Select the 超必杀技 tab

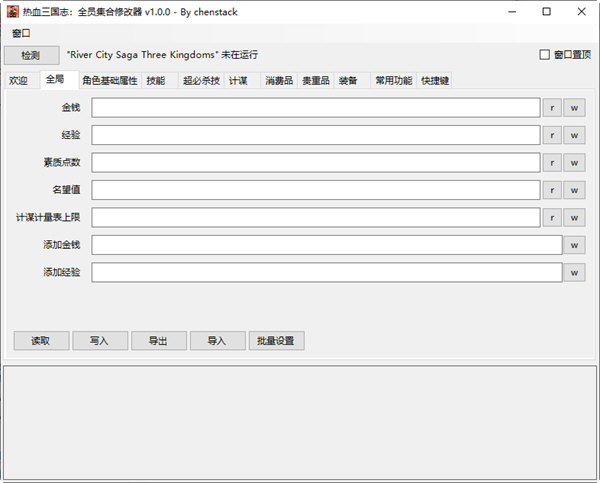tap(201, 81)
